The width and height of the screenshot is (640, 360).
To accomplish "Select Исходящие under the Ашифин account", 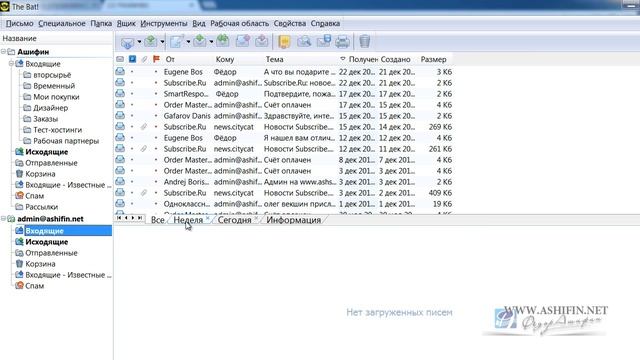I will pyautogui.click(x=47, y=152).
